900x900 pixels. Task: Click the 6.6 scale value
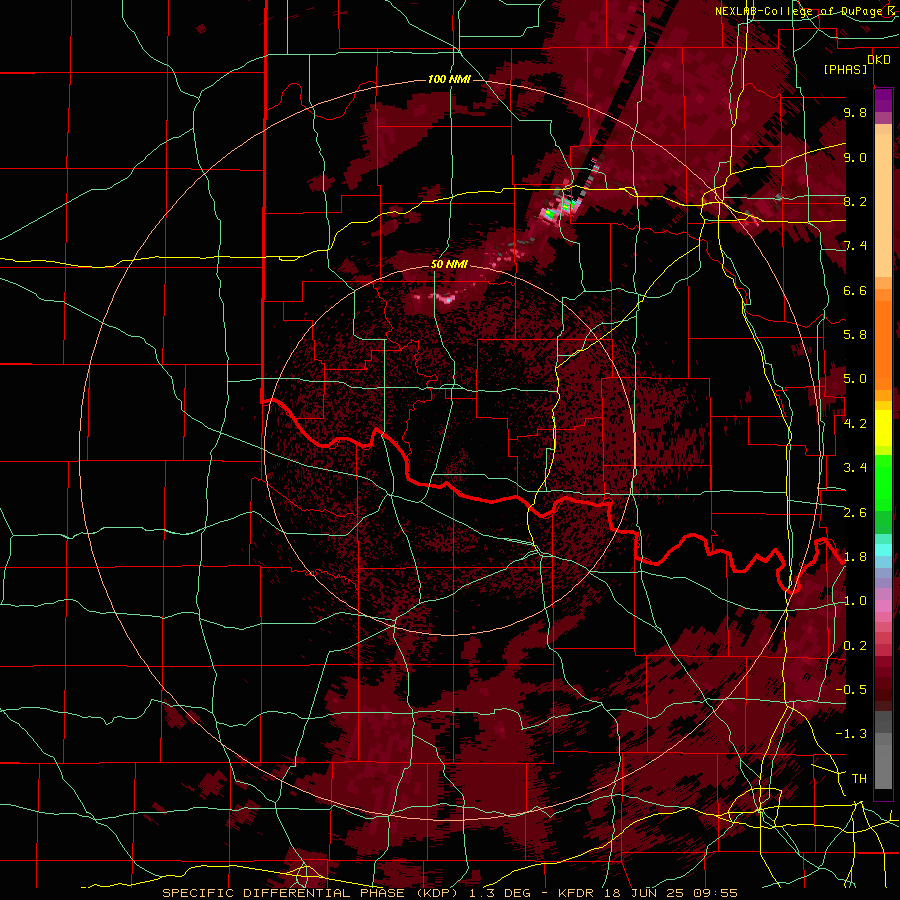point(855,290)
